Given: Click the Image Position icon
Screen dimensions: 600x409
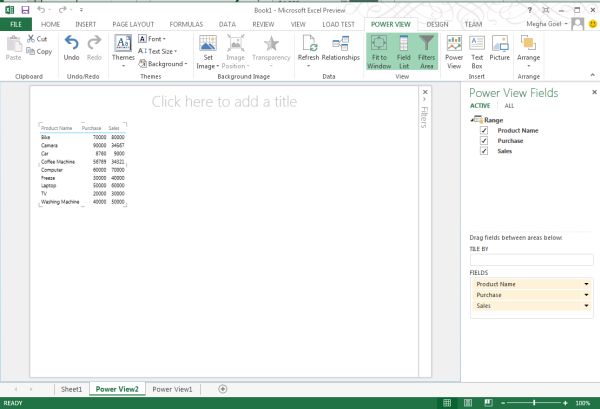Looking at the screenshot, I should point(236,44).
